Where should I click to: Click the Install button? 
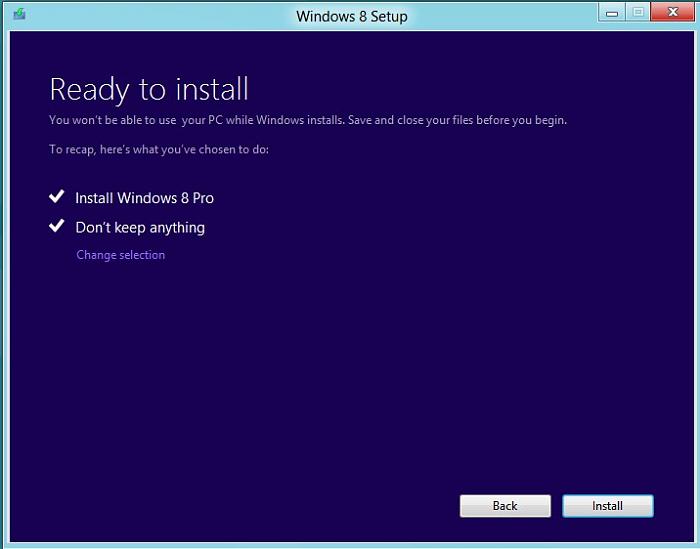pyautogui.click(x=608, y=506)
